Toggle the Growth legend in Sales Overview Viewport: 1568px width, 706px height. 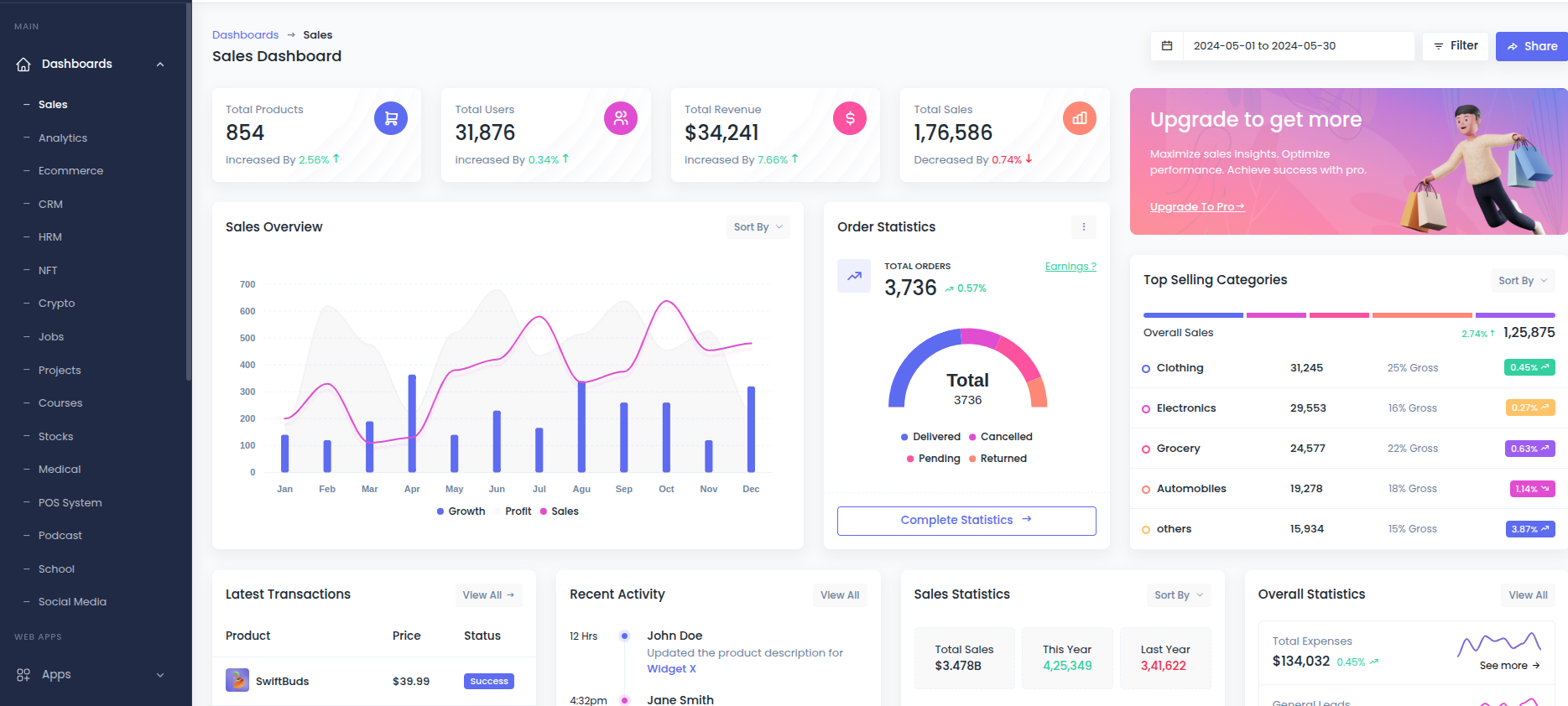(x=461, y=511)
